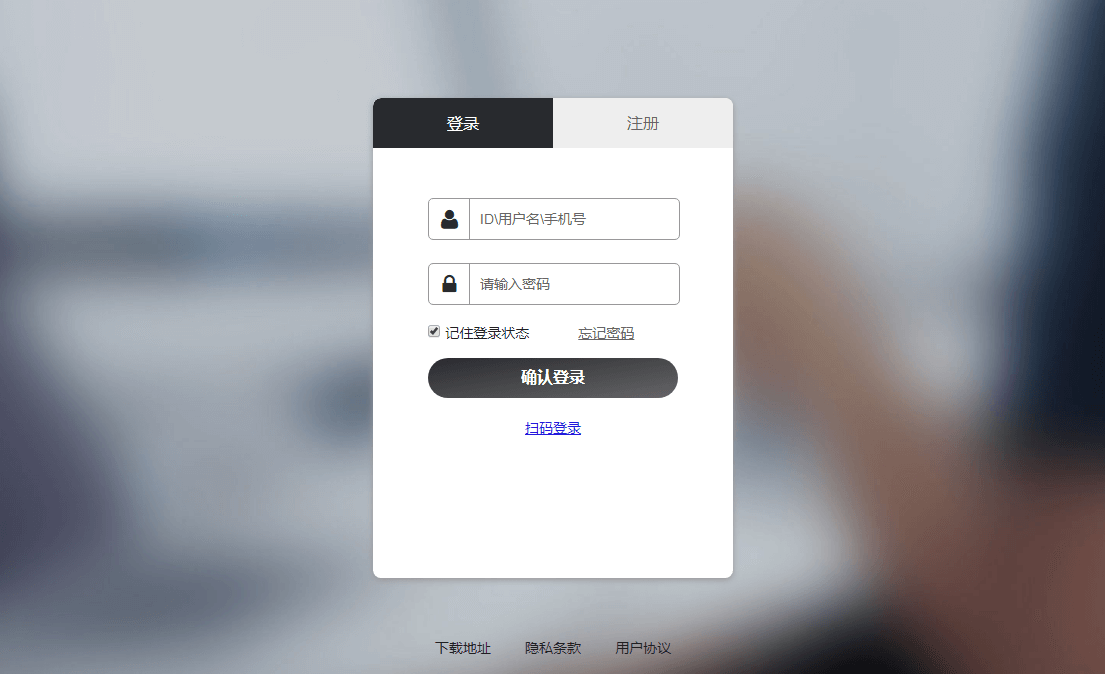This screenshot has width=1105, height=674.
Task: Click the 确认登录 button
Action: point(552,378)
